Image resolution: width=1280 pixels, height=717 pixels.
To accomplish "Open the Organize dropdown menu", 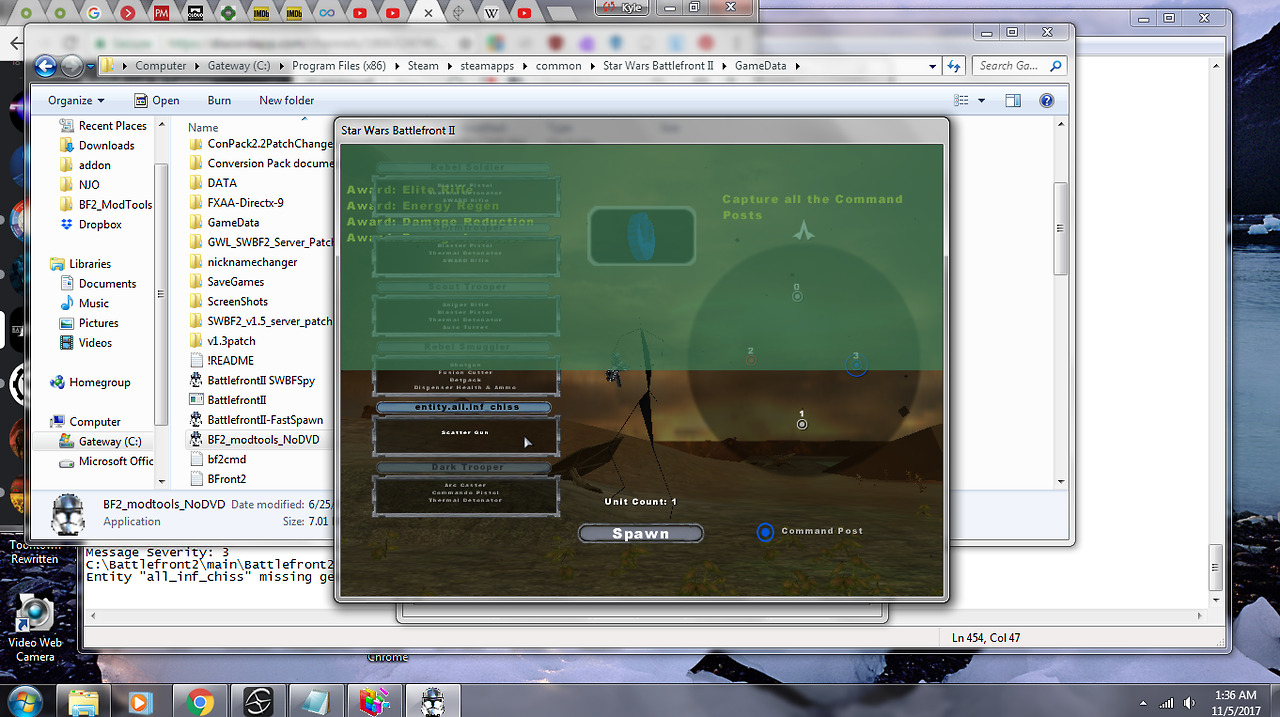I will (x=76, y=100).
